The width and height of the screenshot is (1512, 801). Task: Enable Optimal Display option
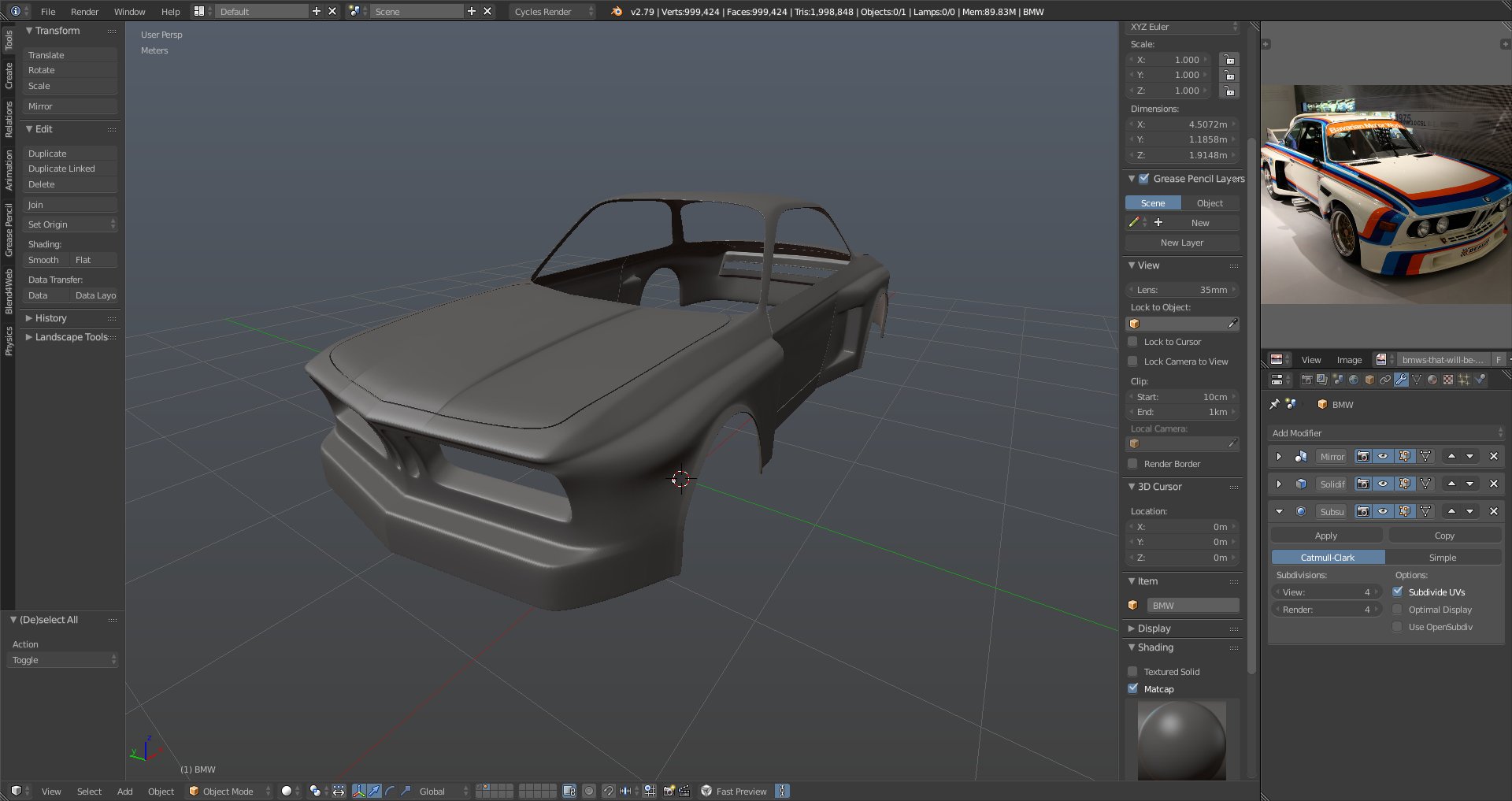(x=1397, y=609)
